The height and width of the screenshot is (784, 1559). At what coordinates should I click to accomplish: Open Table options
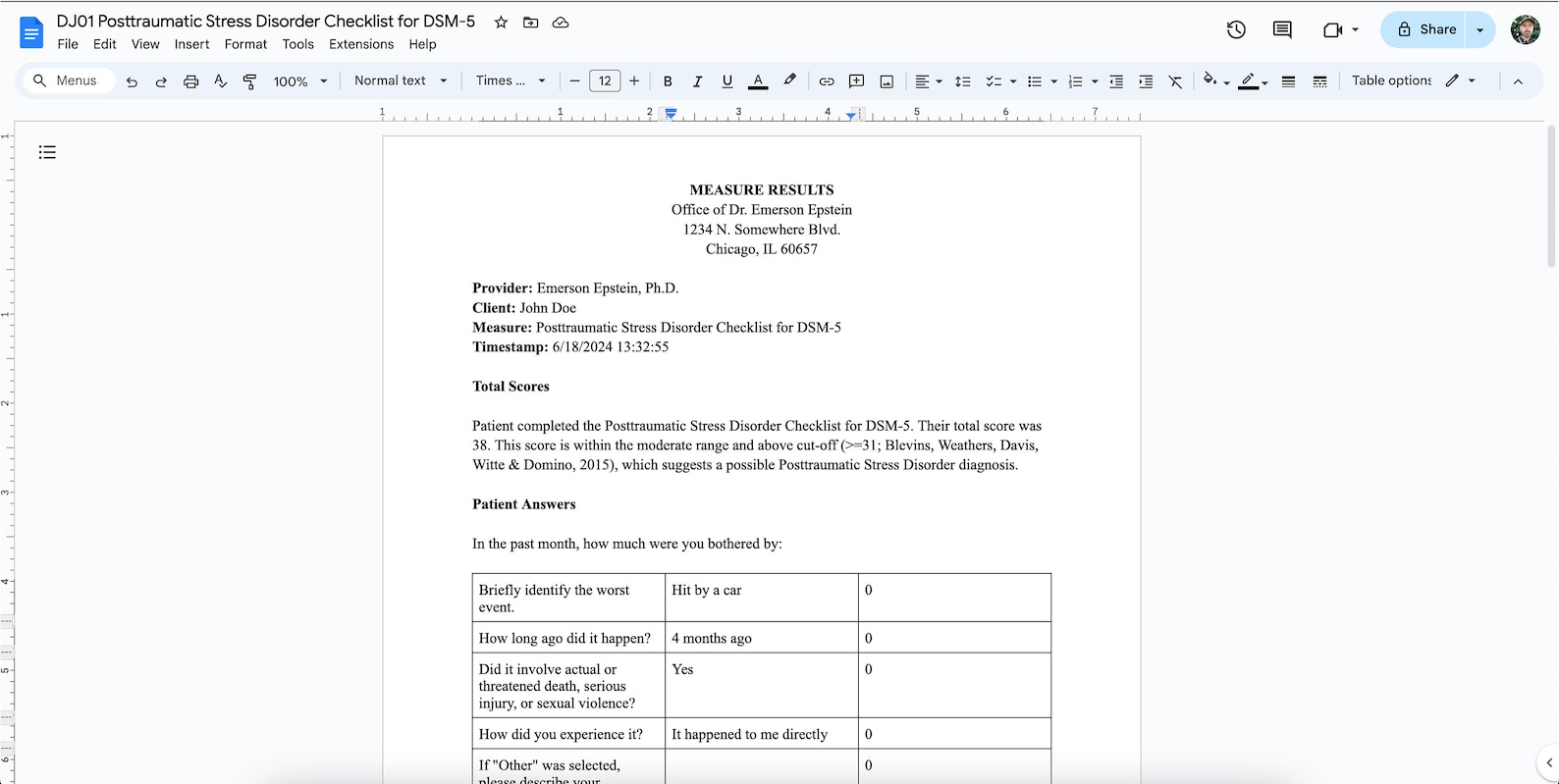1390,80
